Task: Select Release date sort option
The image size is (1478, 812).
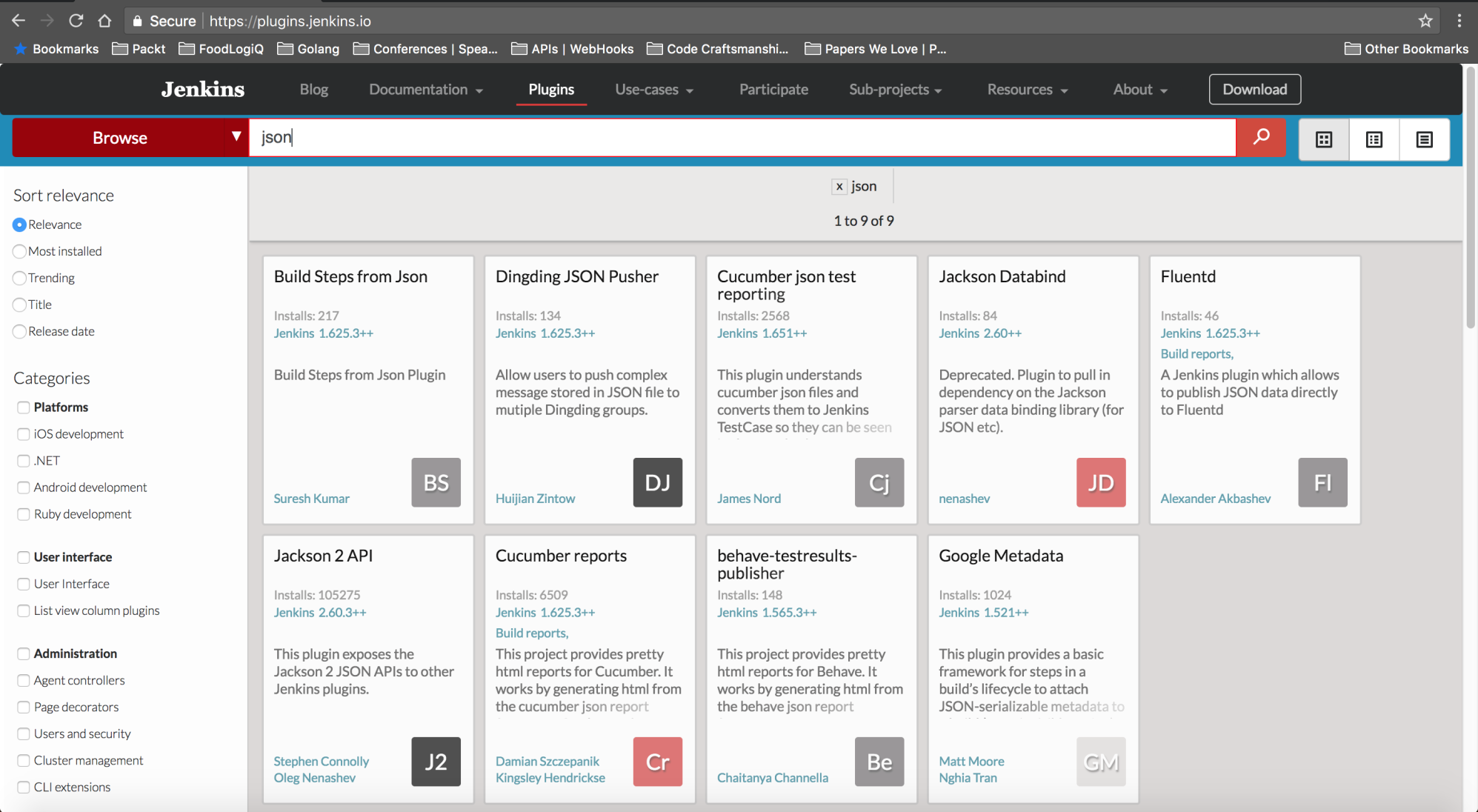Action: [x=19, y=331]
